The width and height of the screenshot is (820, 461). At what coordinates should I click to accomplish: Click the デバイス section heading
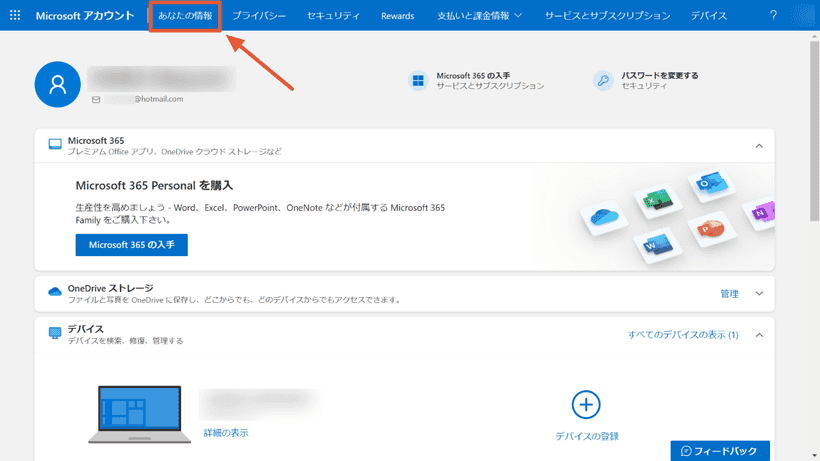86,329
